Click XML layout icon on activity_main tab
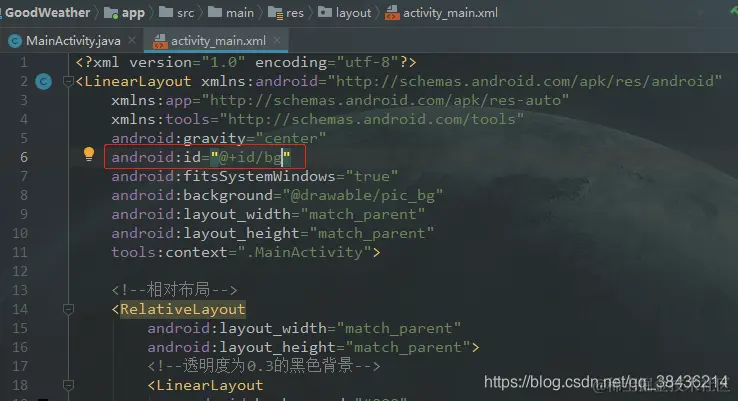This screenshot has width=738, height=401. point(160,41)
